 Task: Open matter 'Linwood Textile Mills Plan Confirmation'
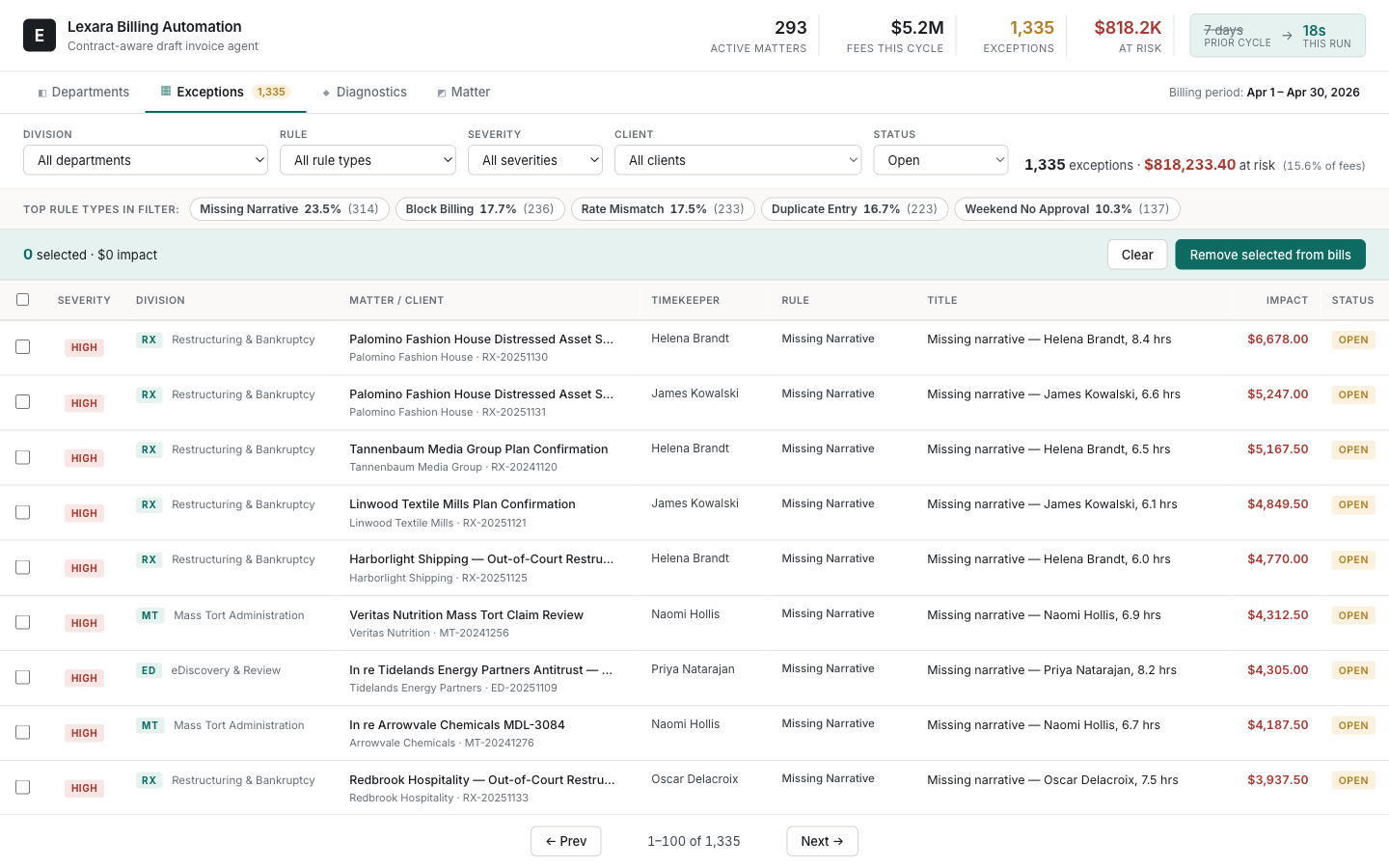pos(462,504)
